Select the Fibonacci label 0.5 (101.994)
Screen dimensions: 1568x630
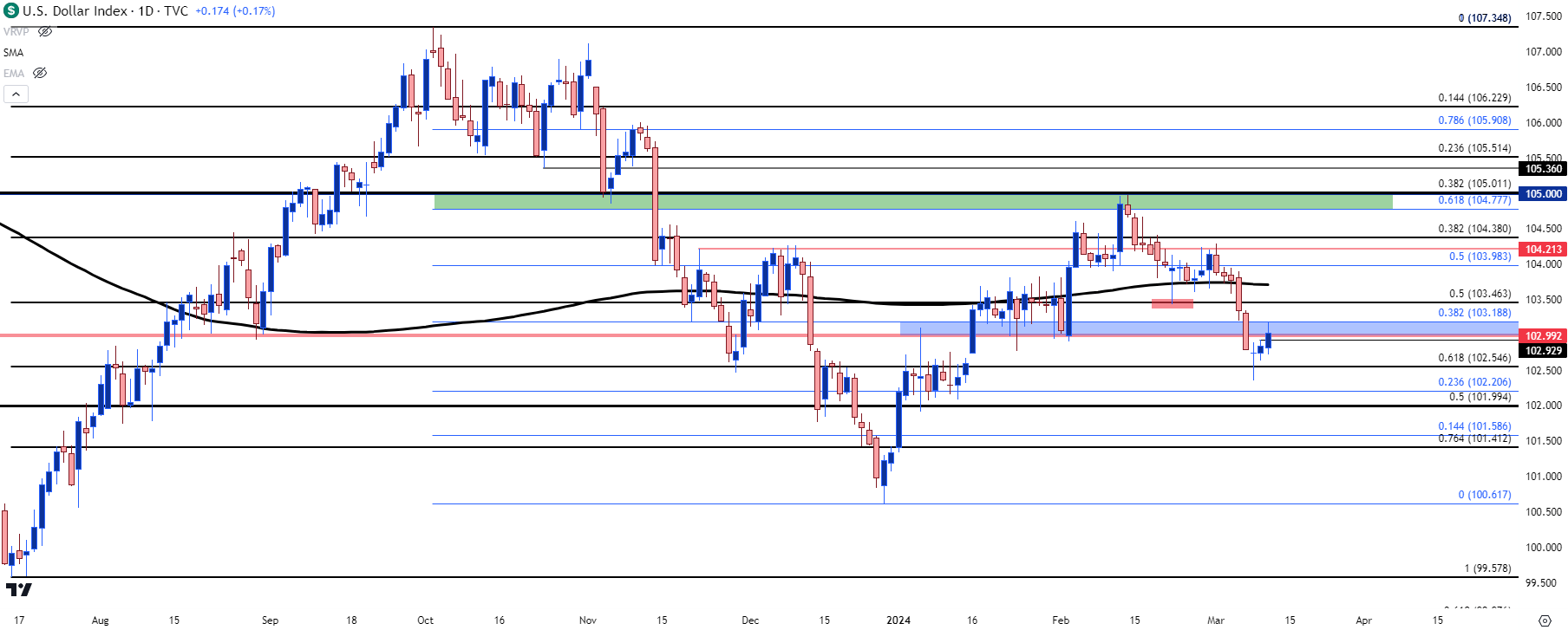pos(1480,397)
